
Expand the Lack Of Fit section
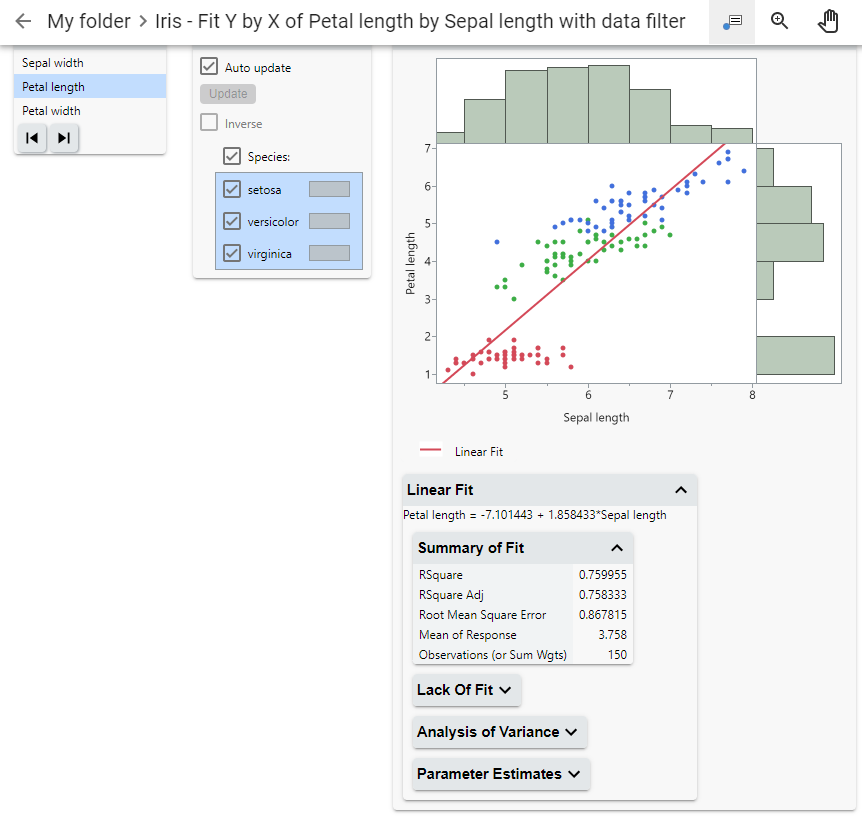(x=466, y=690)
